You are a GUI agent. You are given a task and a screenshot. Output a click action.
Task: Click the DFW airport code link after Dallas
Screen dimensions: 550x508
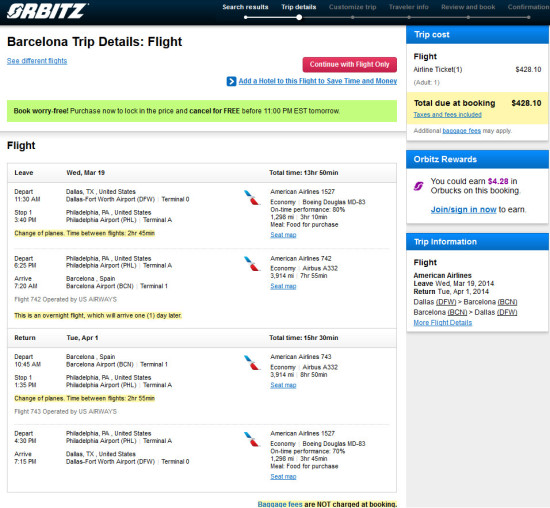pyautogui.click(x=445, y=302)
